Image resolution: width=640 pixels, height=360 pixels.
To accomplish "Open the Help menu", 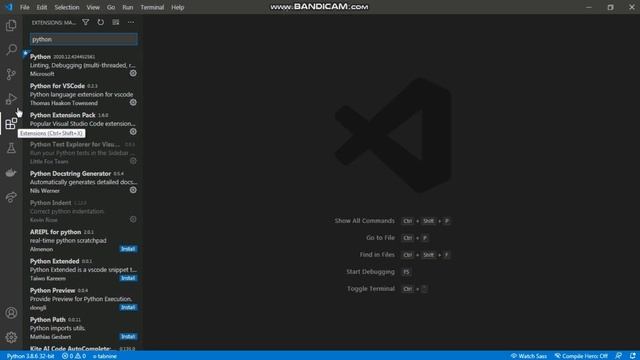I will click(178, 7).
